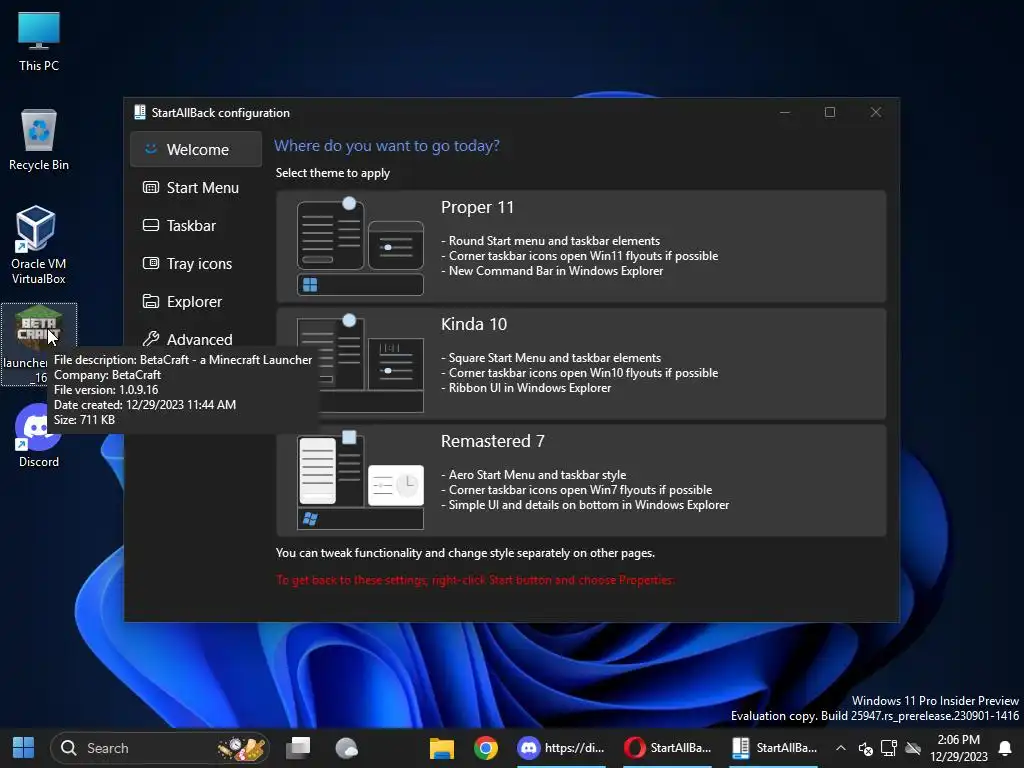Click the muted volume tray icon

[x=865, y=749]
